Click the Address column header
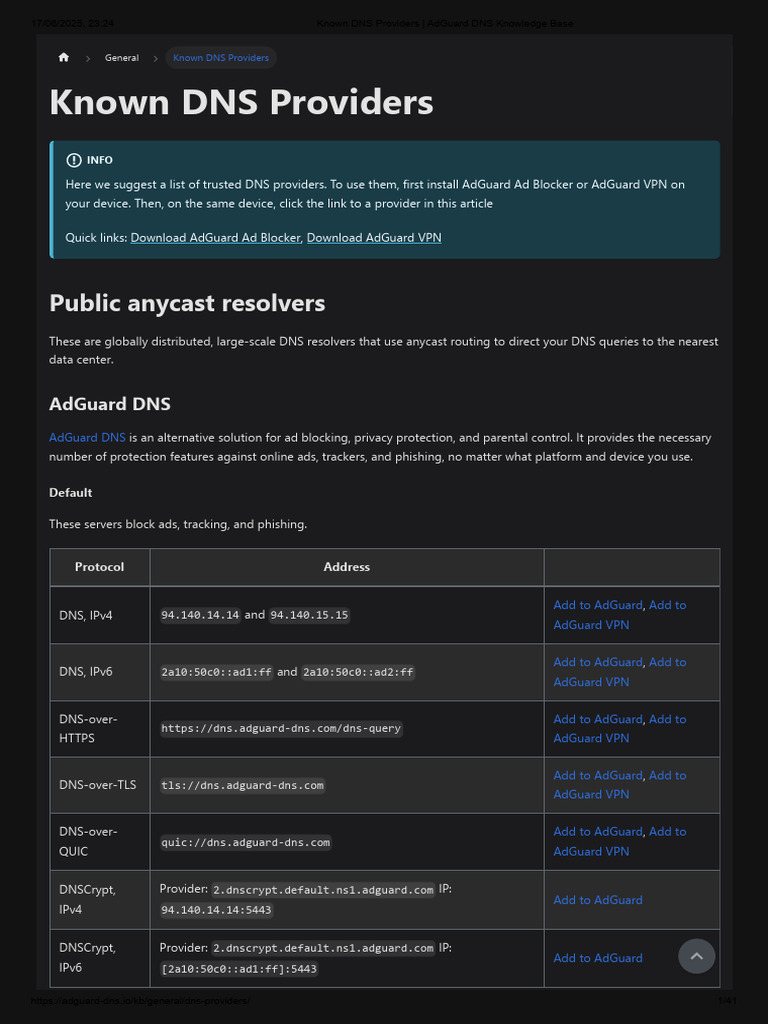This screenshot has width=768, height=1024. (x=347, y=567)
